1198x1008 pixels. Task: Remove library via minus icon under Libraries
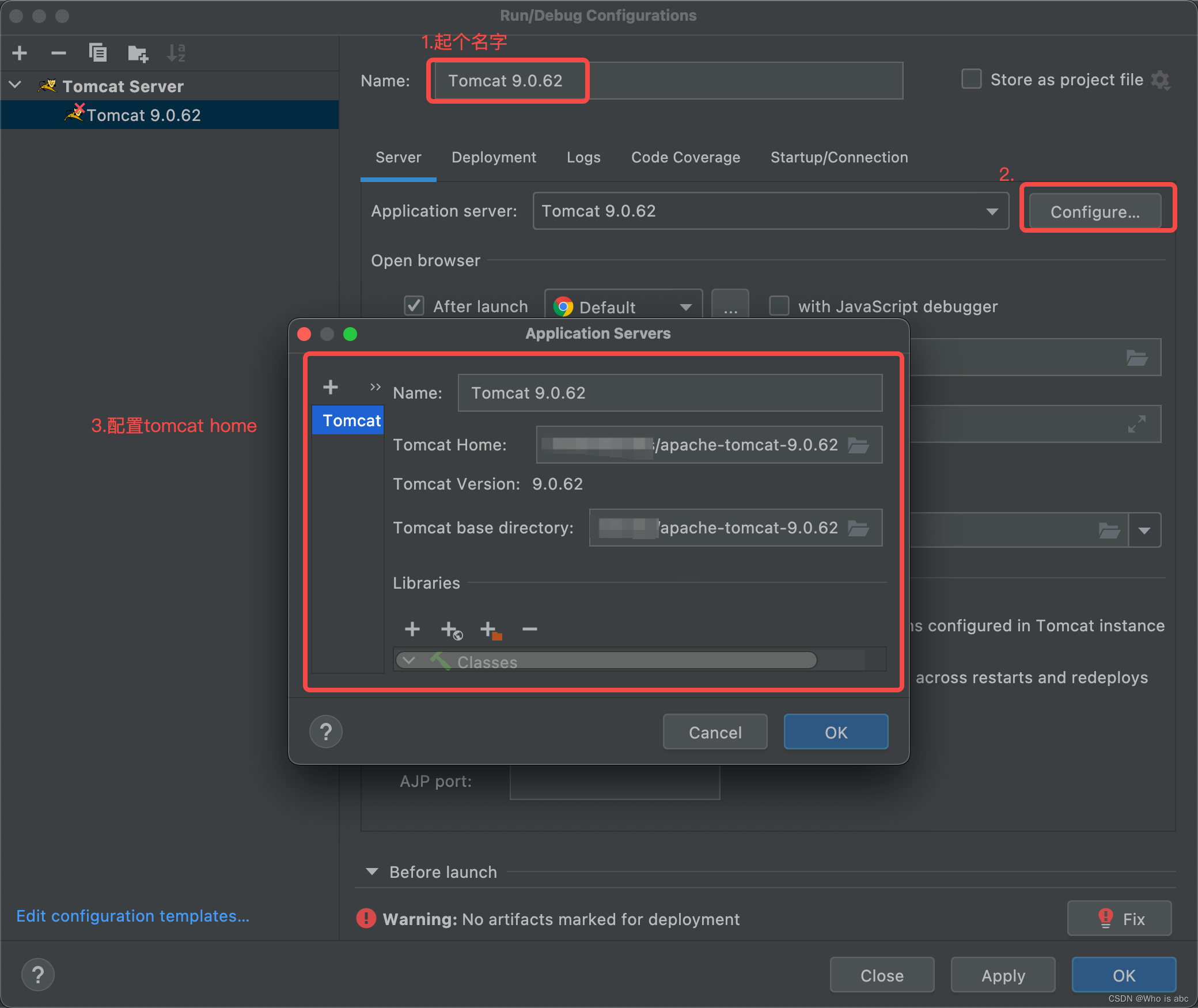tap(530, 629)
